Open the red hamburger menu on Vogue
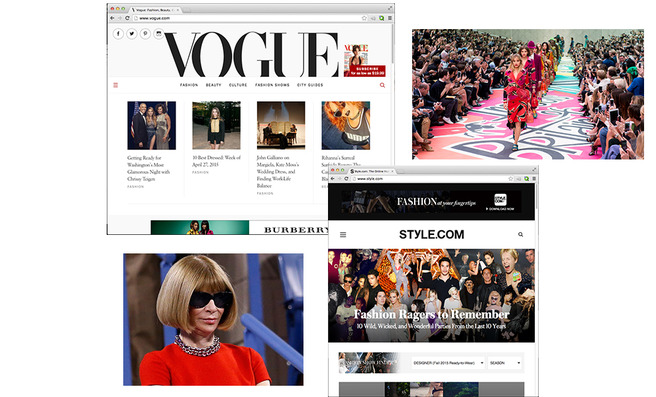Viewport: 656px width, 397px height. click(116, 85)
